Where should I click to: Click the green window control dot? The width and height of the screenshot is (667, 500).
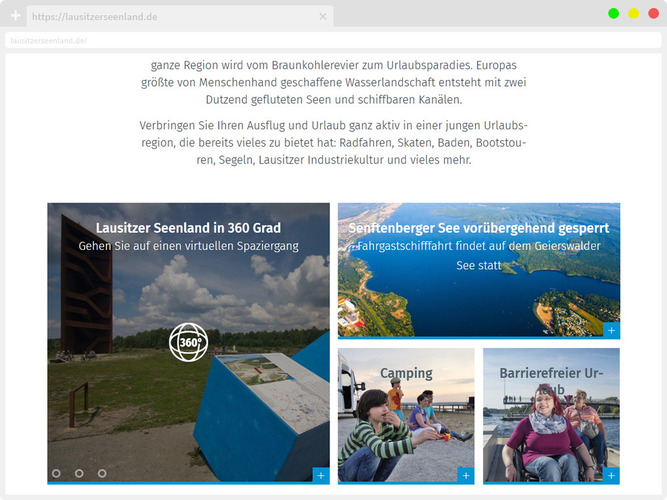pos(613,13)
